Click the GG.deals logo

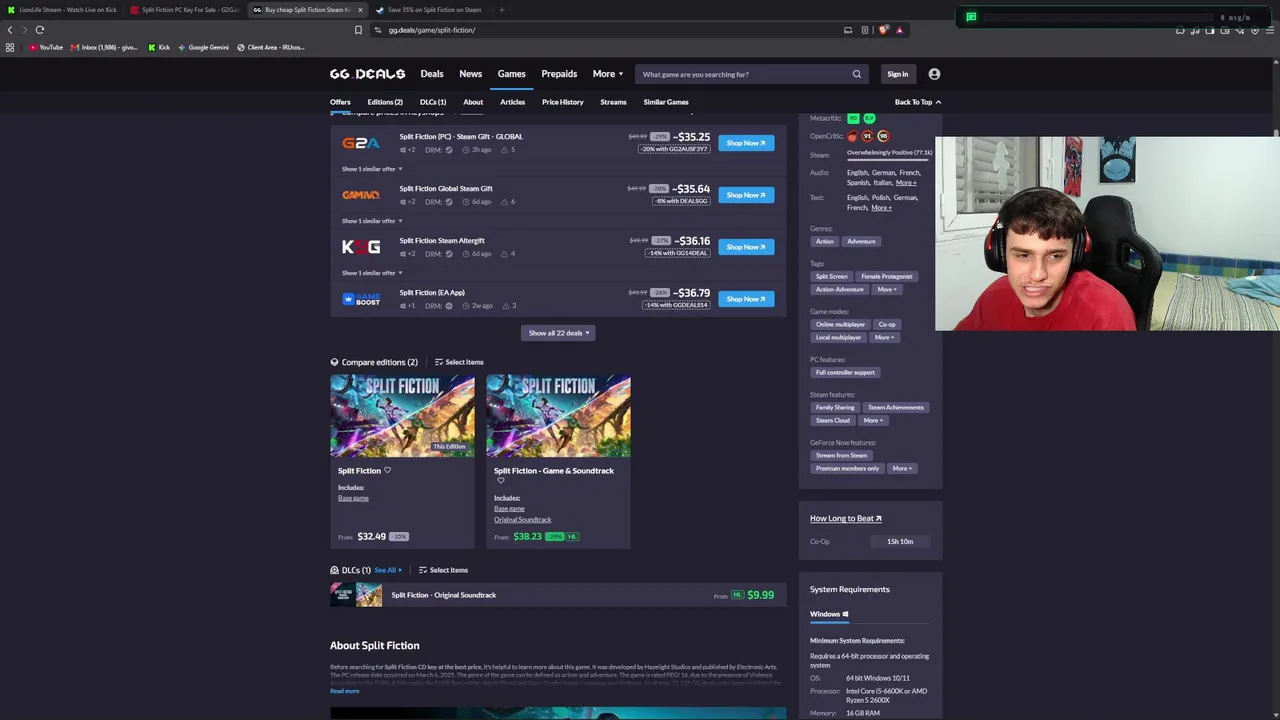click(367, 74)
